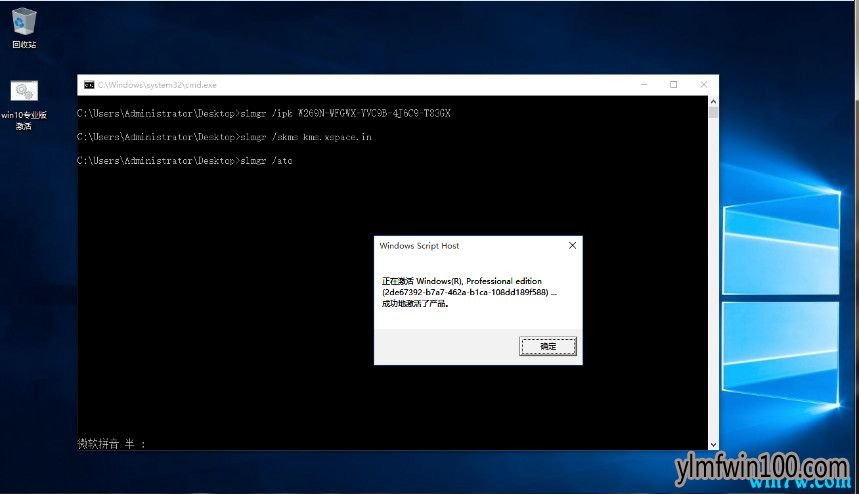Click the slmgr /skms kms.xspace.in line
This screenshot has width=859, height=494.
[x=225, y=137]
